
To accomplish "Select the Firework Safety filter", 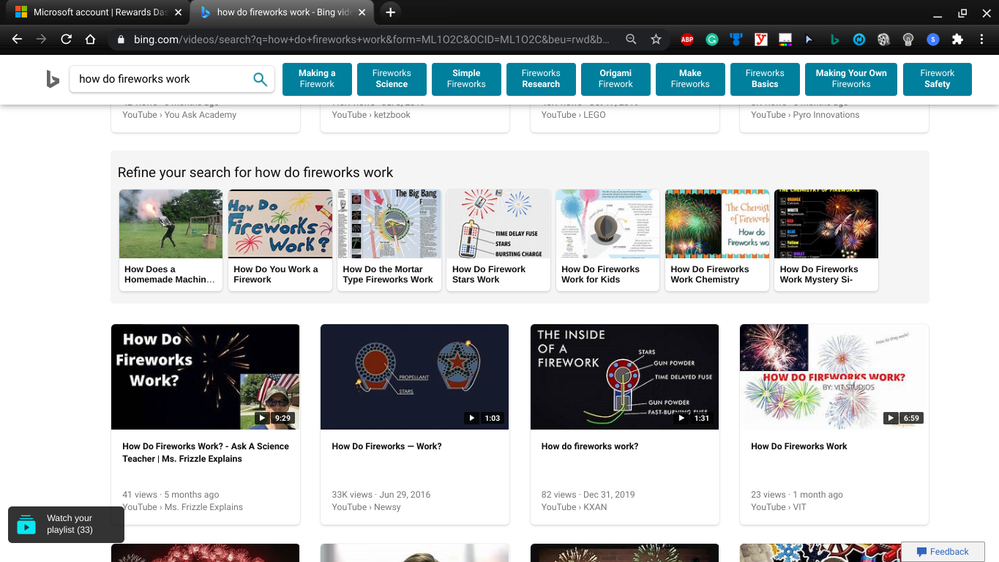I will click(x=937, y=79).
